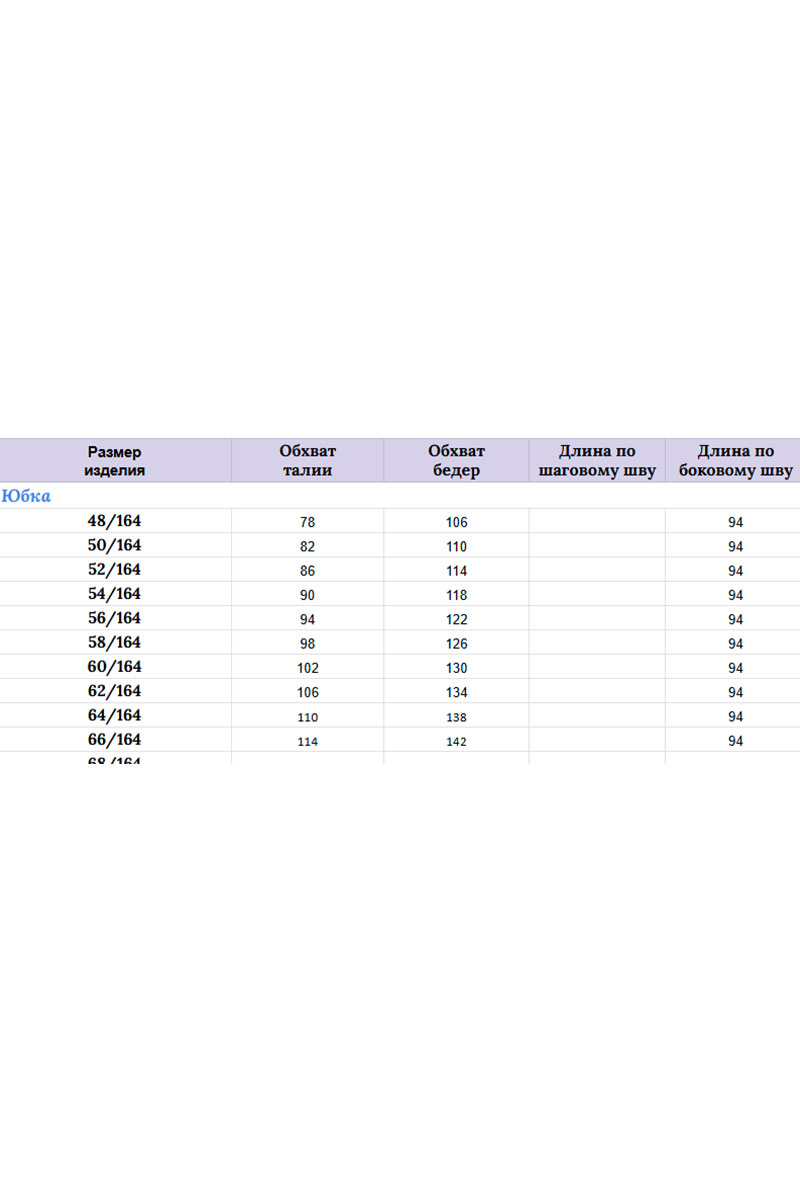Click the 'Длина по шаговому шву' header
Viewport: 800px width, 1200px height.
tap(597, 461)
